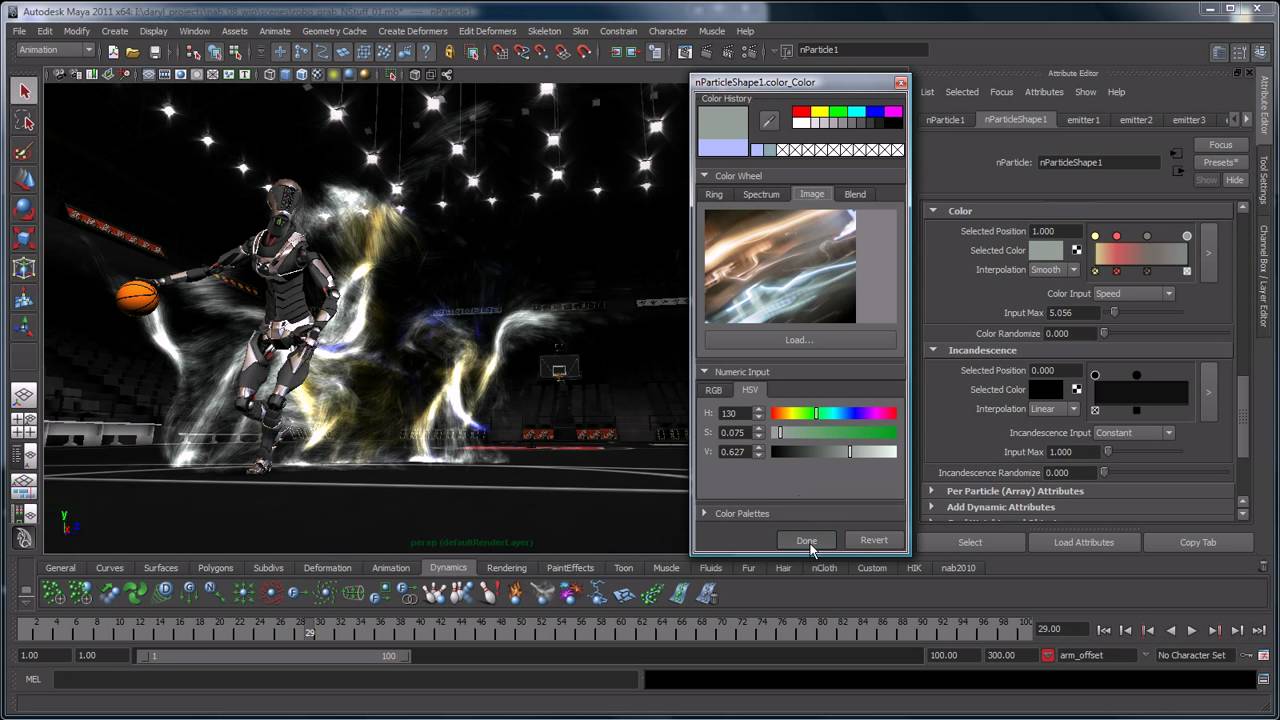Open the Color Interpolation Smooth dropdown

pos(1054,270)
